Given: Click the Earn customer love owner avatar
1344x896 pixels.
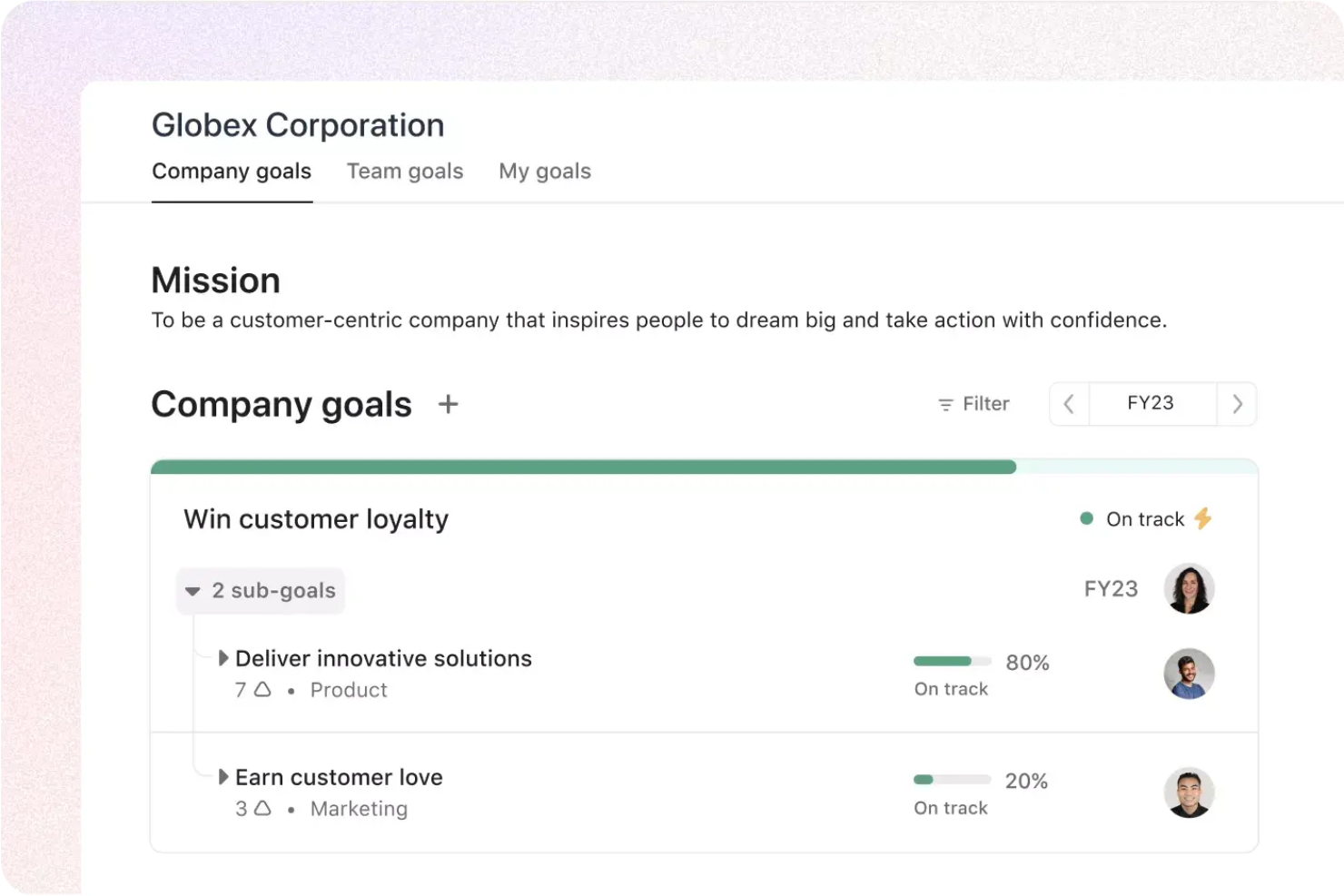Looking at the screenshot, I should pos(1189,793).
